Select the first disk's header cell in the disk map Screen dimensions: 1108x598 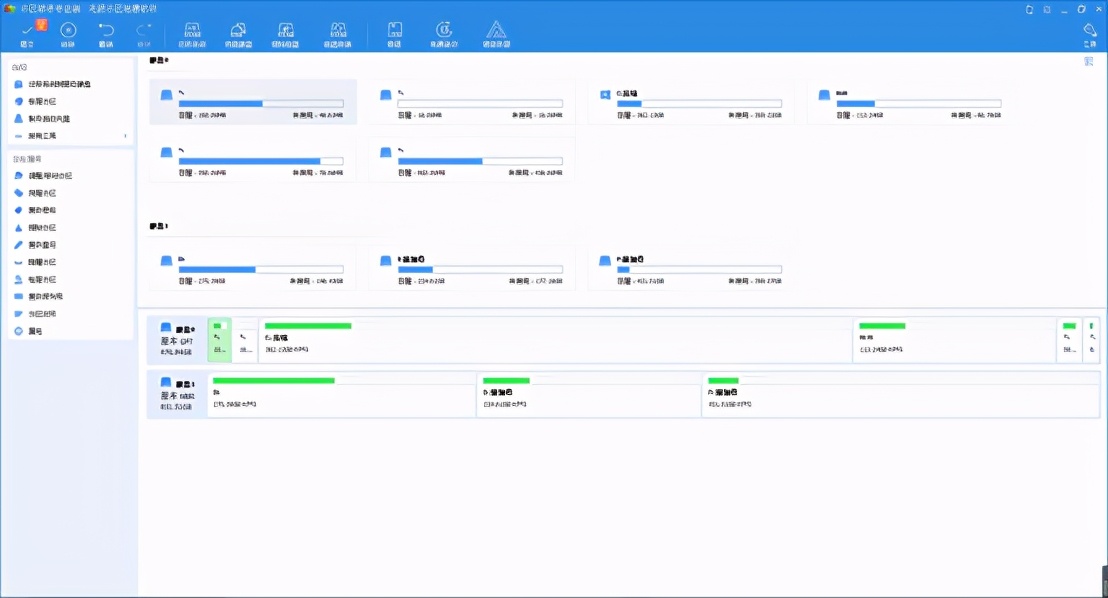pyautogui.click(x=177, y=340)
